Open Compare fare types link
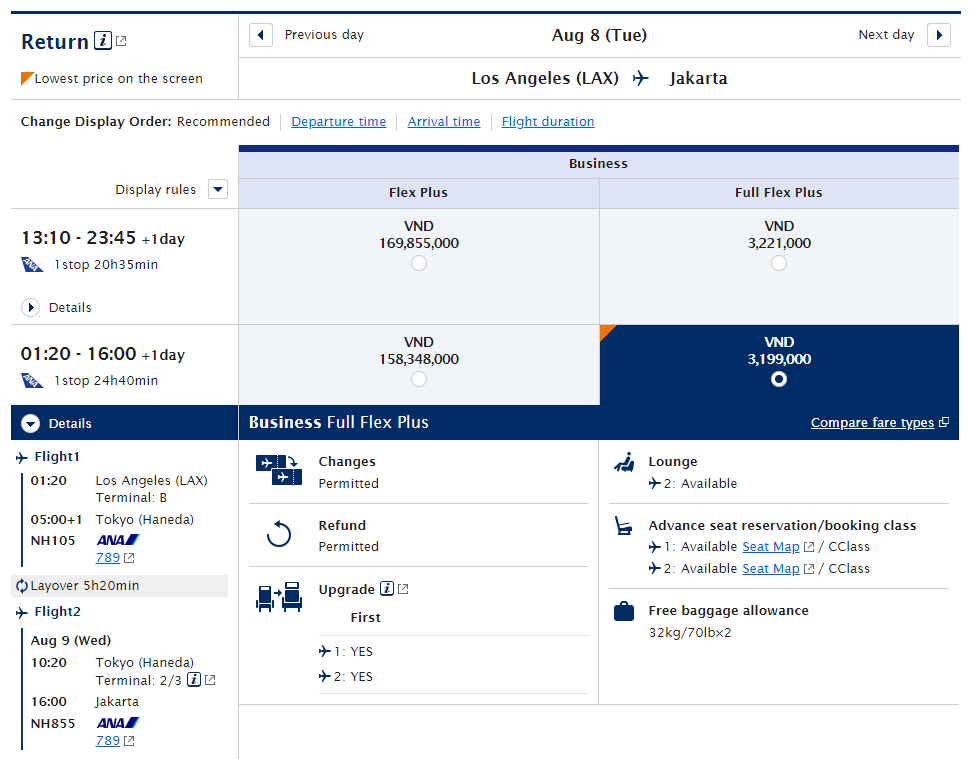 tap(872, 423)
